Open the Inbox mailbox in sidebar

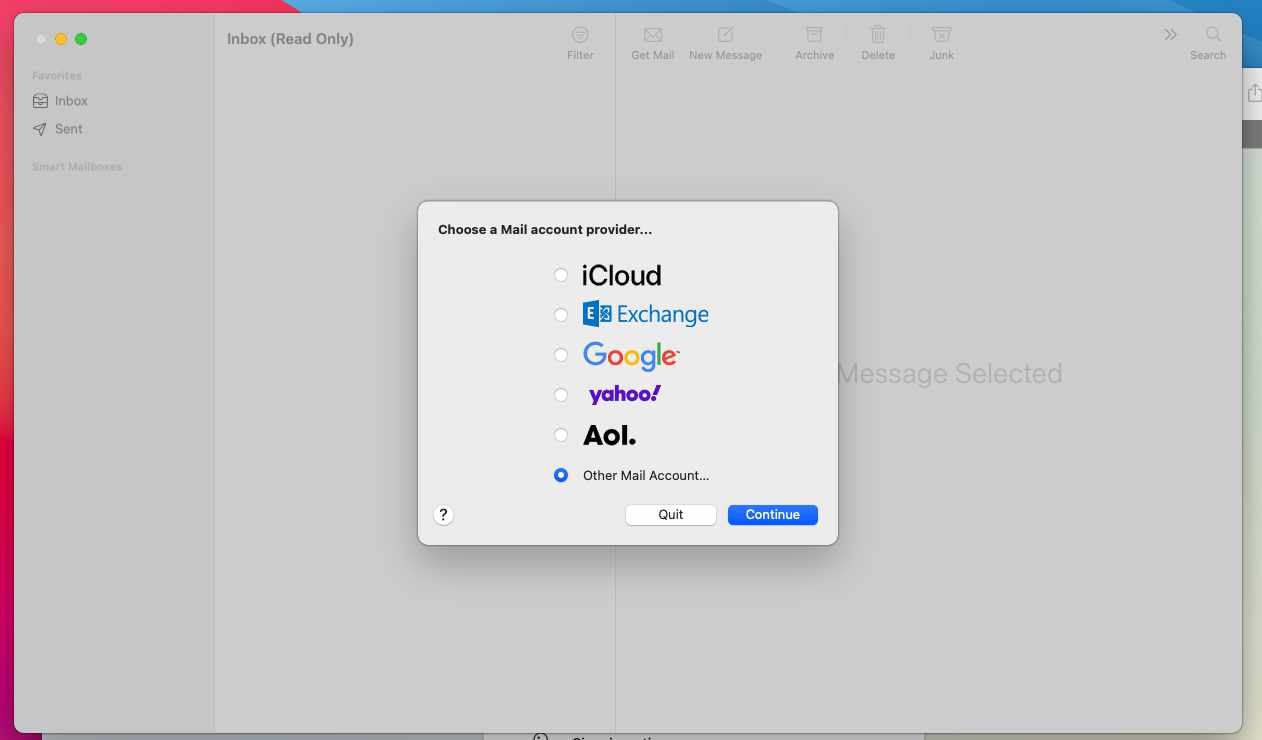click(70, 101)
